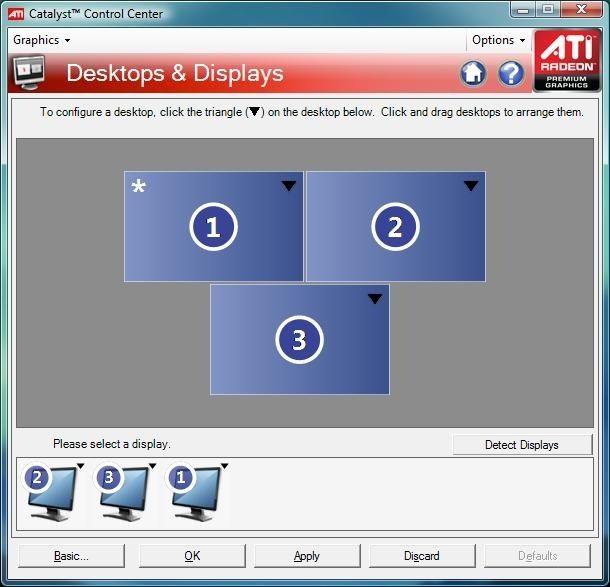This screenshot has height=587, width=610.
Task: Maximize the Catalyst Control Center window
Action: [548, 9]
